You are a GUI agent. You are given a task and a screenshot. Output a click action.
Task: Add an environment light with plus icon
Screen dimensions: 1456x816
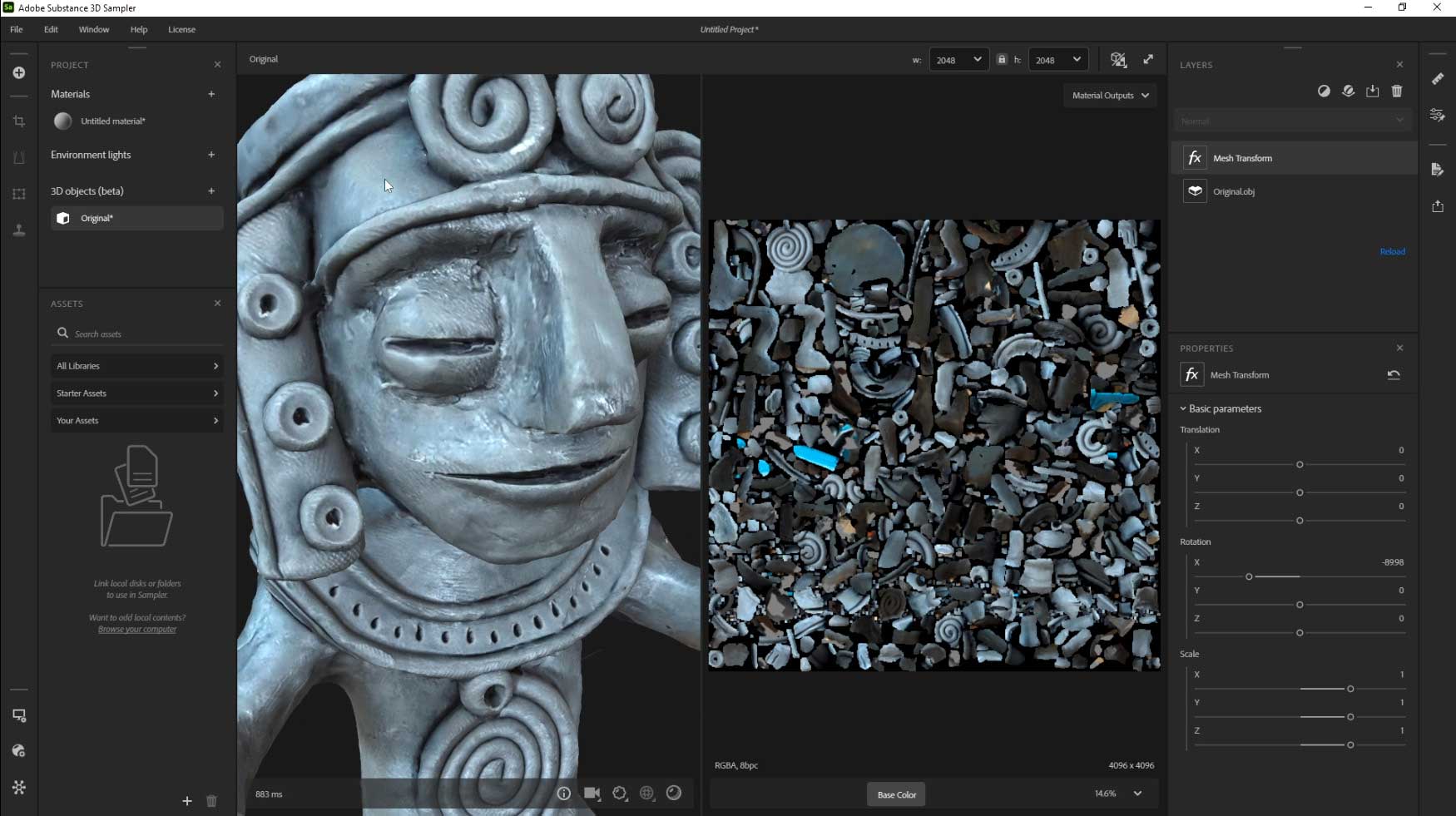pyautogui.click(x=211, y=155)
